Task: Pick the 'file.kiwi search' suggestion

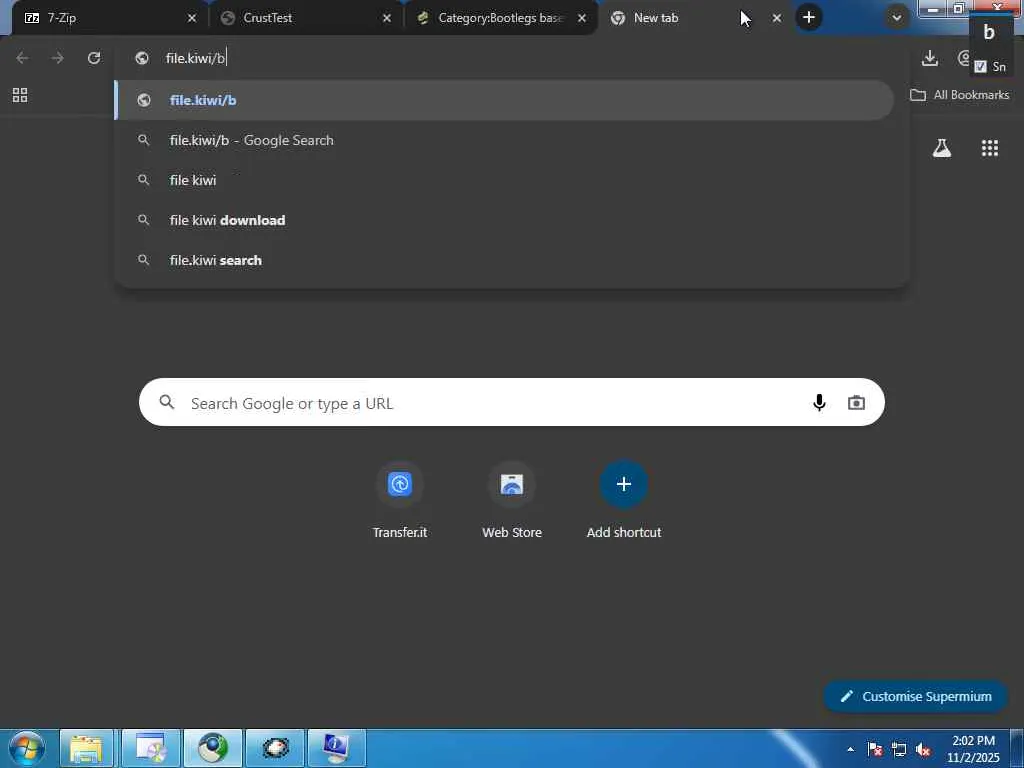Action: coord(504,260)
